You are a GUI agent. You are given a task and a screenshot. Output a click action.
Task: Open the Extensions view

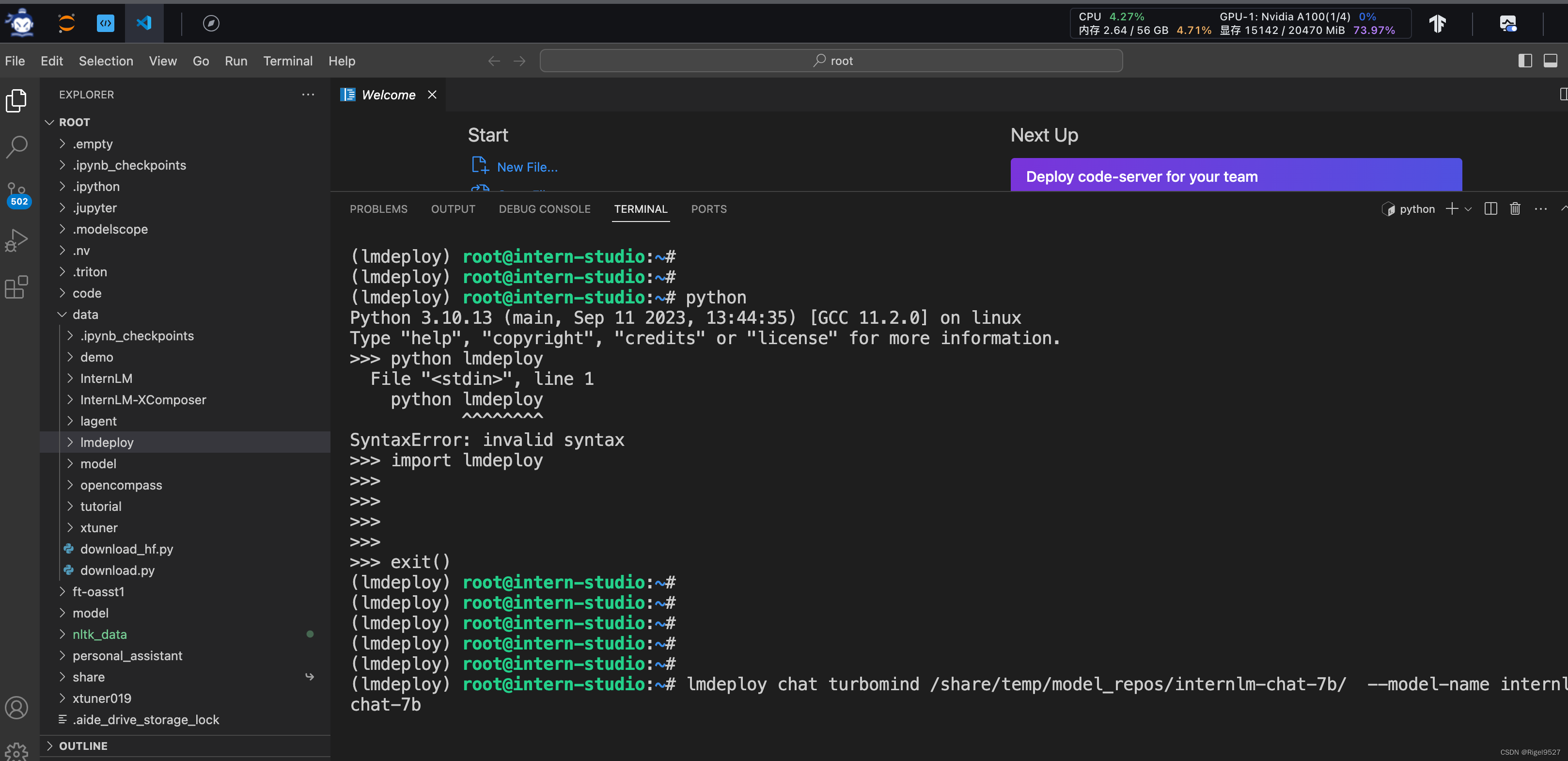16,287
